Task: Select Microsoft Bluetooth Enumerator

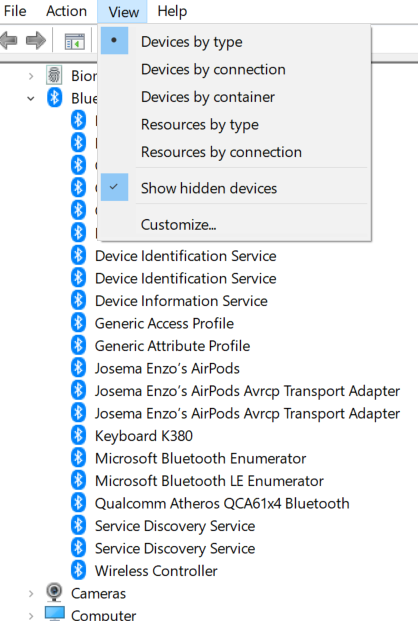Action: [x=200, y=459]
